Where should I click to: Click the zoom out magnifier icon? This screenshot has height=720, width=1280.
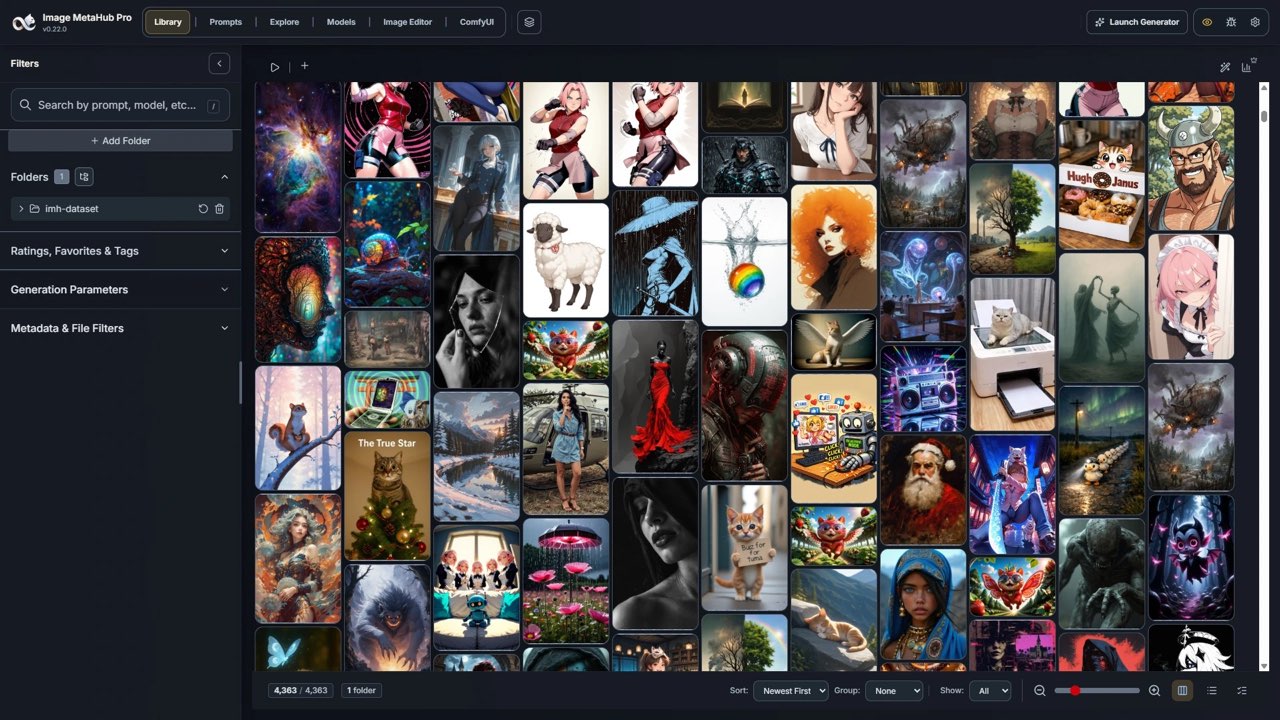pos(1040,691)
